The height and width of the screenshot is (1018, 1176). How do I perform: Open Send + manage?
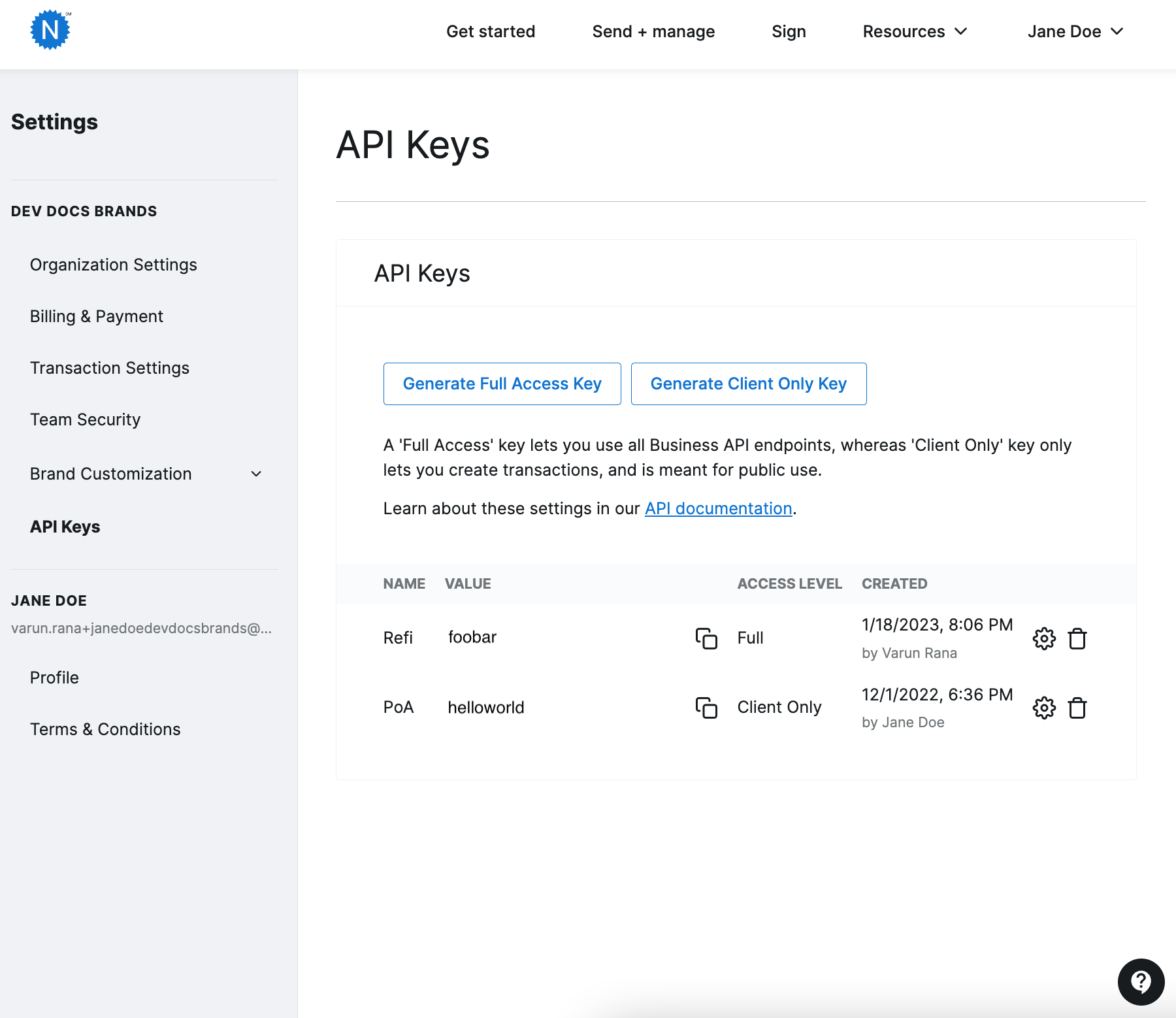point(653,31)
